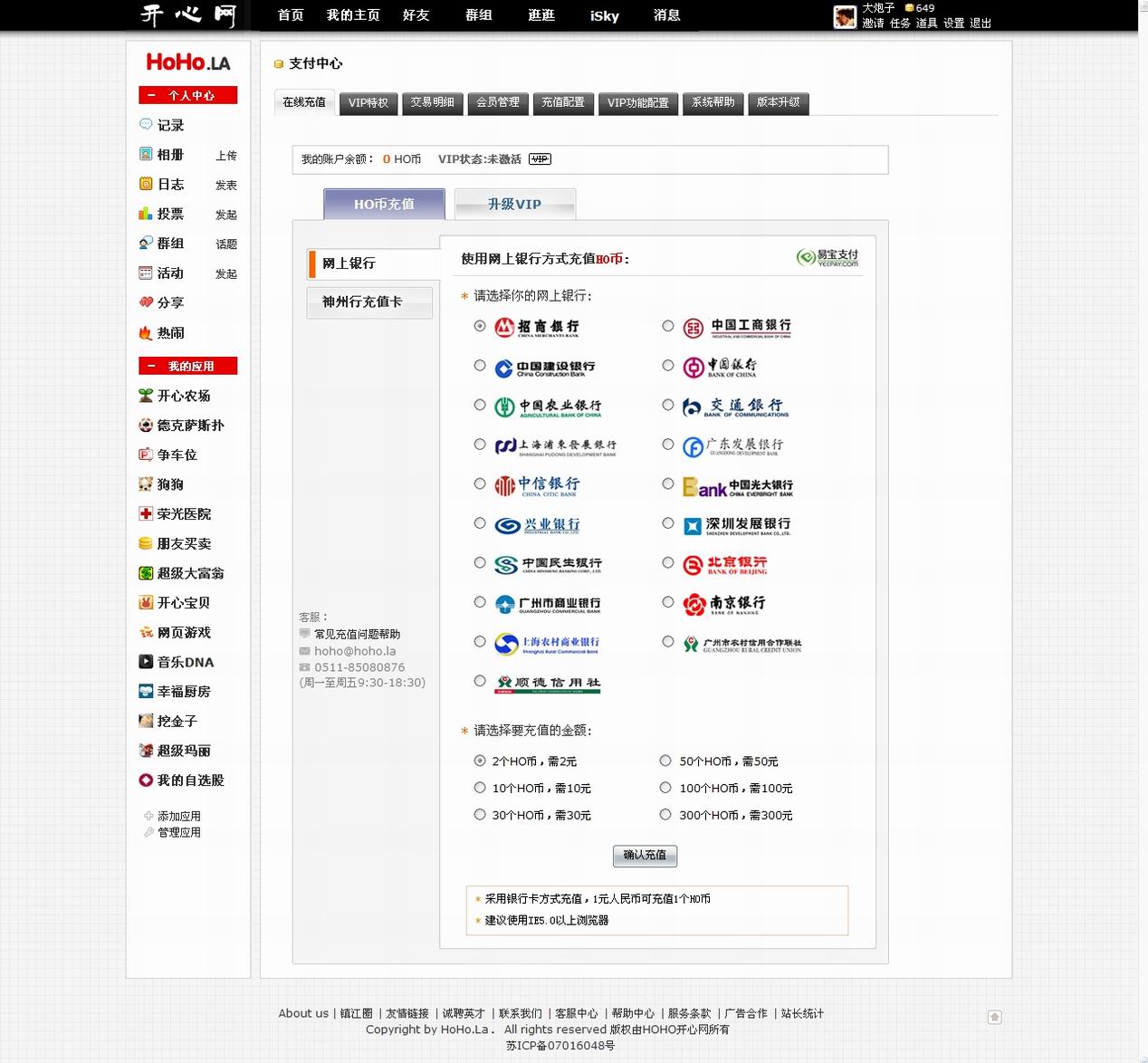Launch 朋友买卖 coins icon
The image size is (1148, 1063).
tap(146, 543)
